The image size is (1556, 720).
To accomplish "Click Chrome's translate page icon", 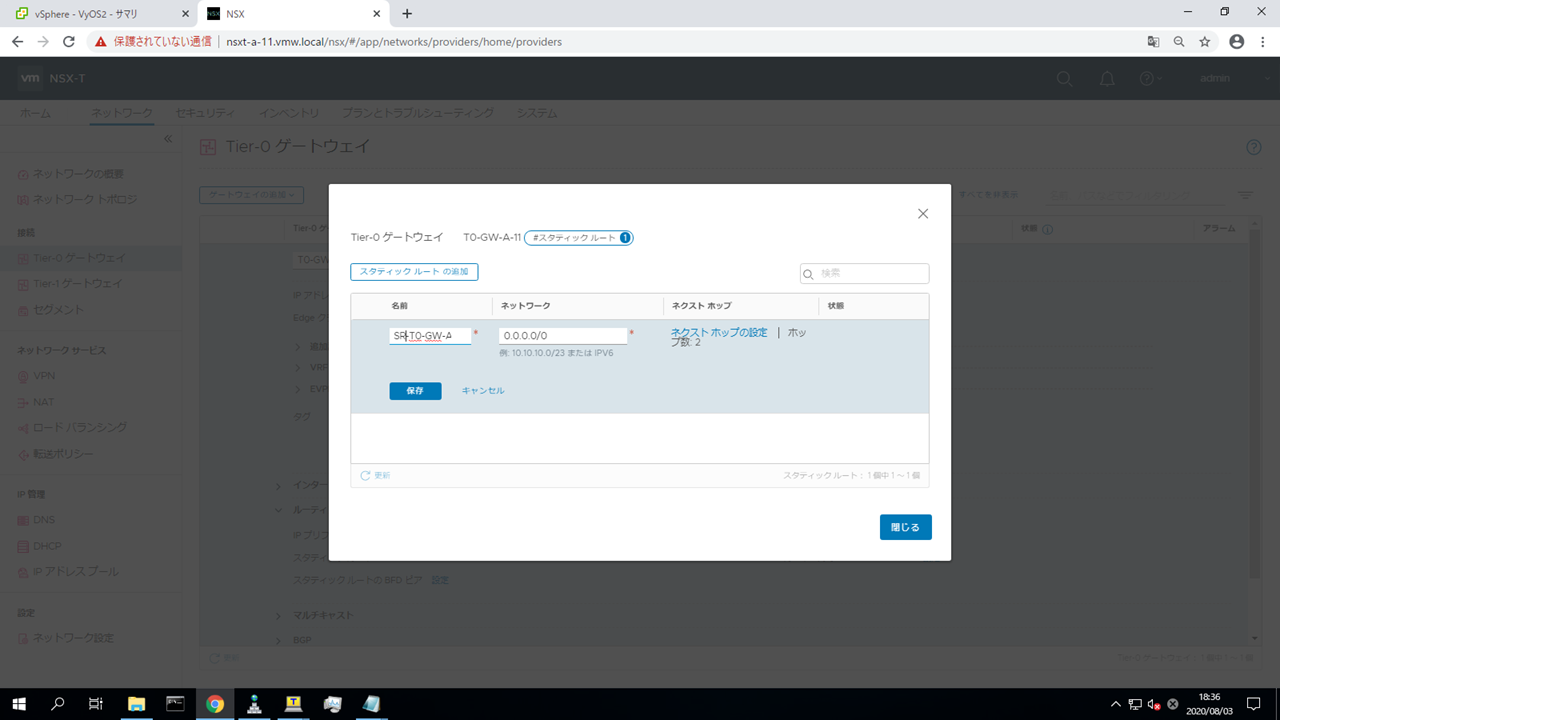I will 1153,42.
